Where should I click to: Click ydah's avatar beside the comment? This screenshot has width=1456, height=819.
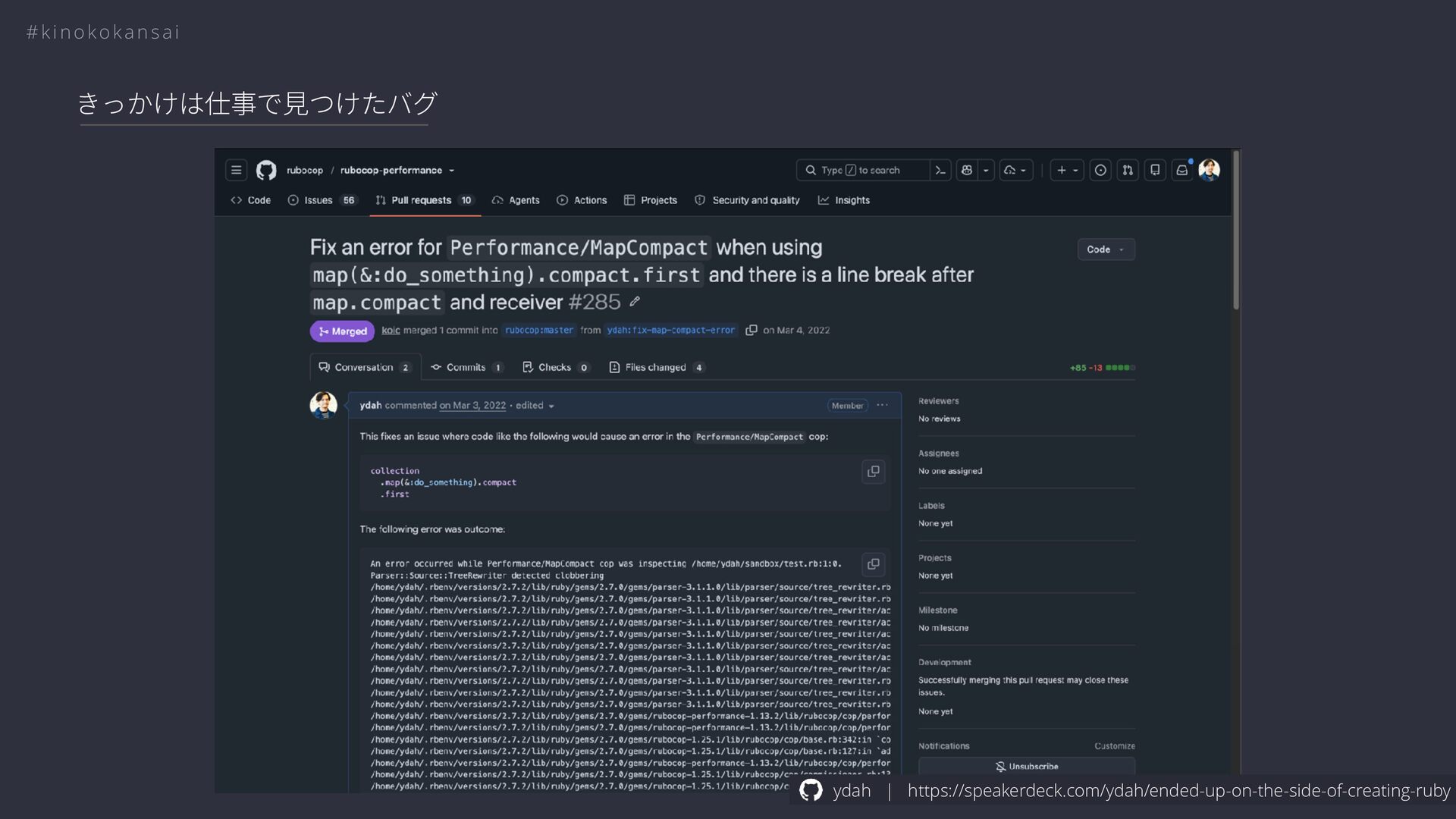(x=324, y=406)
